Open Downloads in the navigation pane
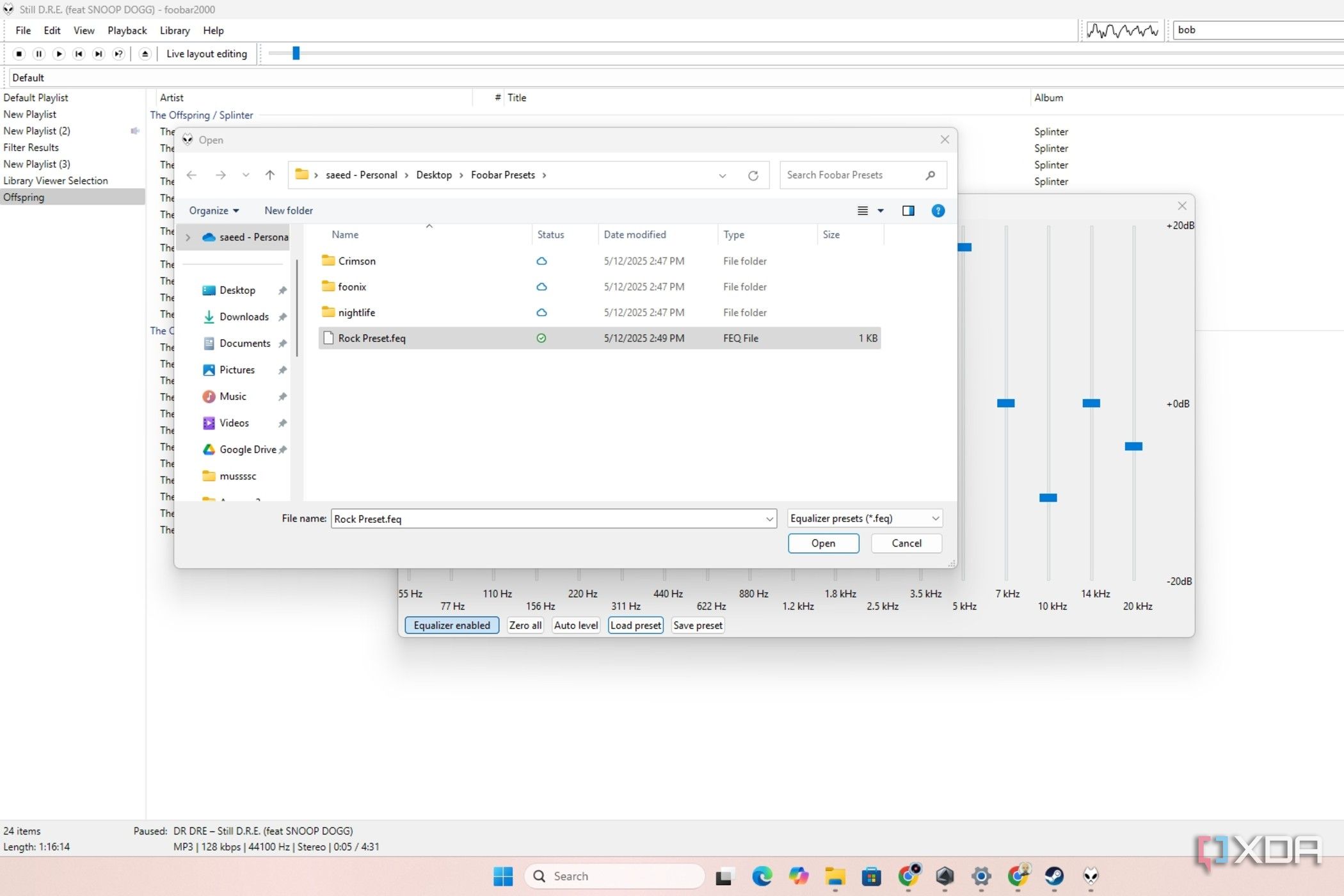 click(x=244, y=317)
